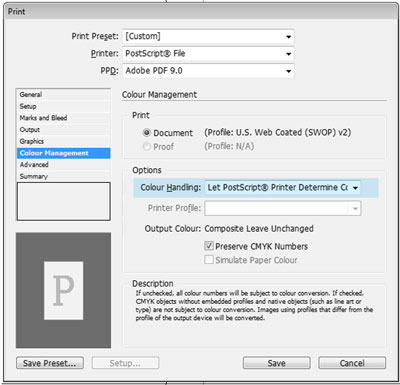Click the greyed Setup button at bottom
This screenshot has height=385, width=400.
pos(125,363)
